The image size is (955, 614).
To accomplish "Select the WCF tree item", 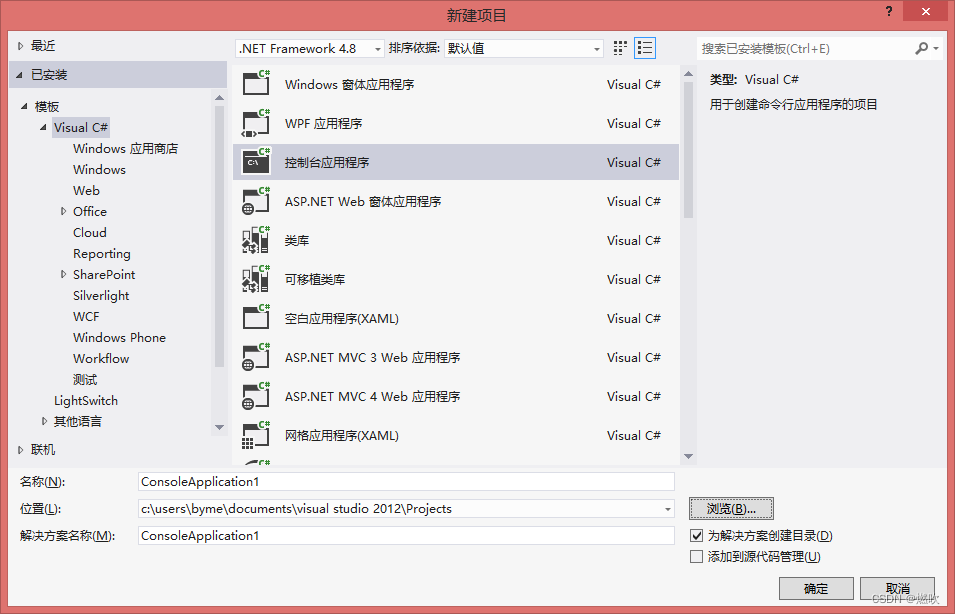I will 86,317.
